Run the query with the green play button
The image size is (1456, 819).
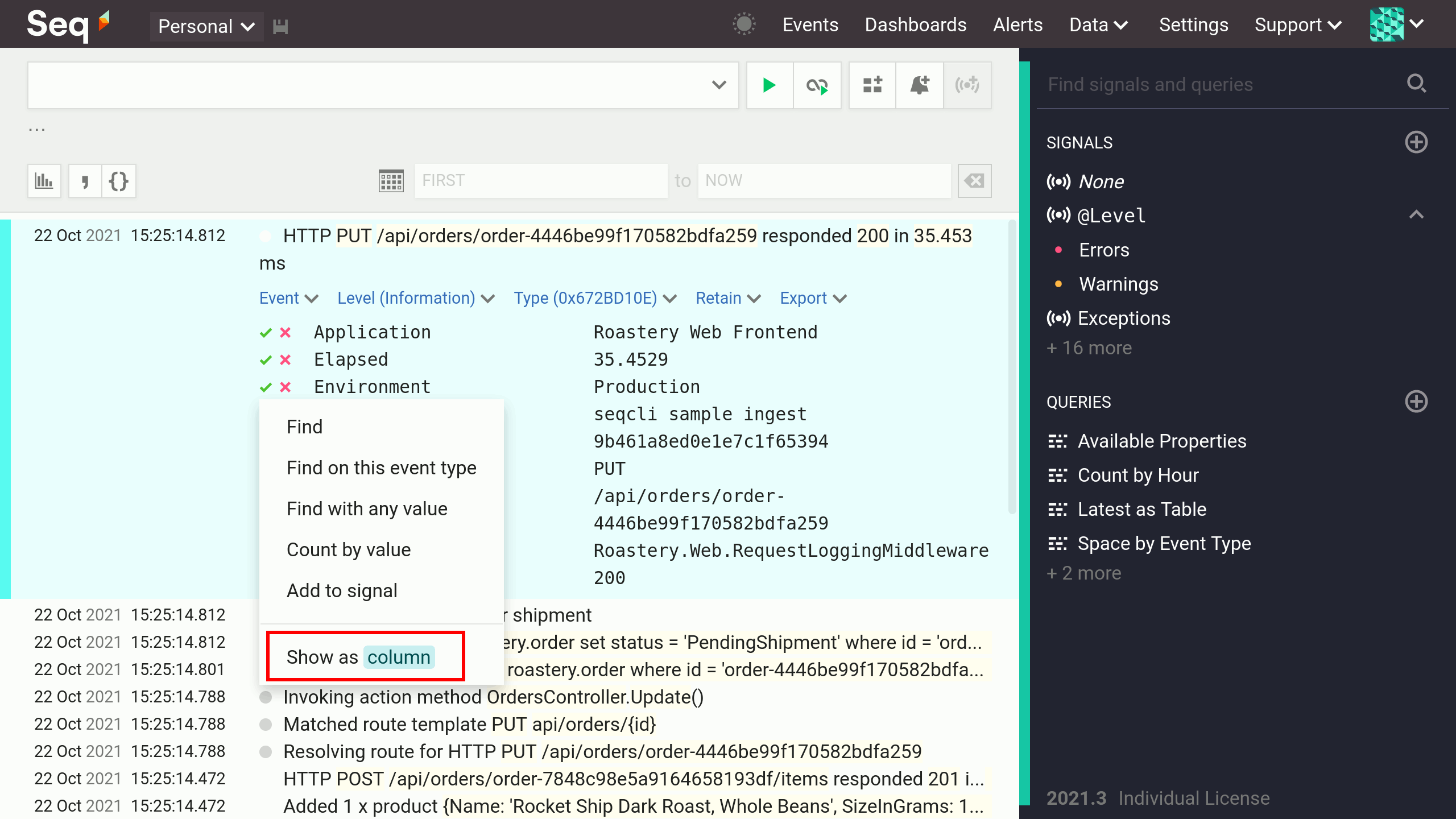[770, 85]
